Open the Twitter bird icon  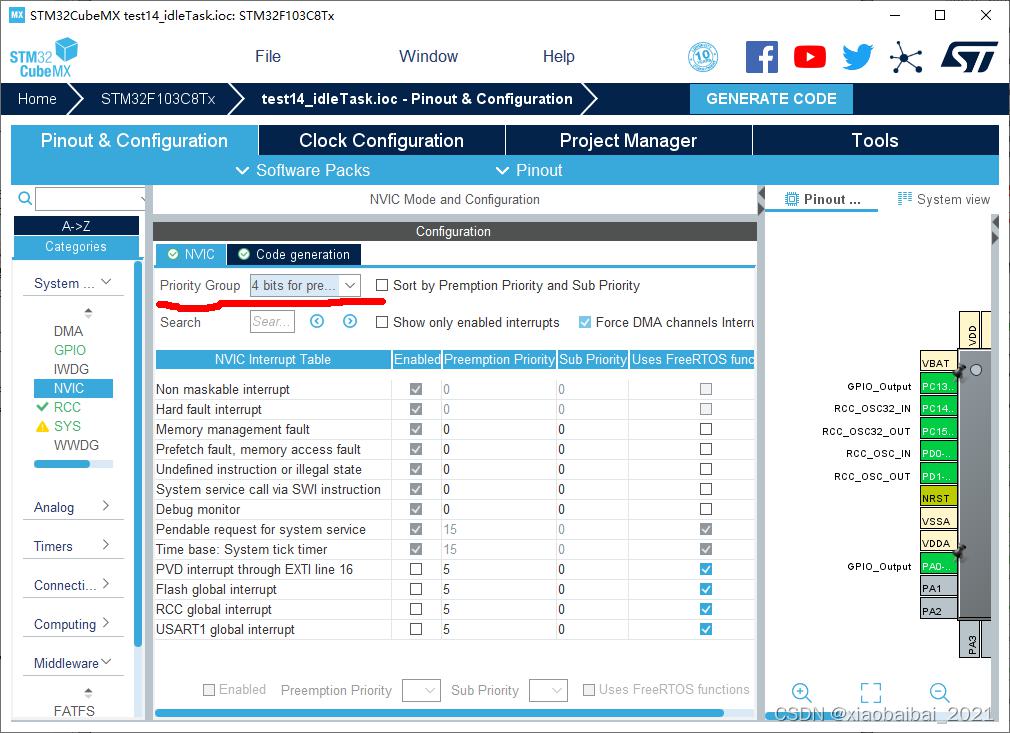[857, 57]
